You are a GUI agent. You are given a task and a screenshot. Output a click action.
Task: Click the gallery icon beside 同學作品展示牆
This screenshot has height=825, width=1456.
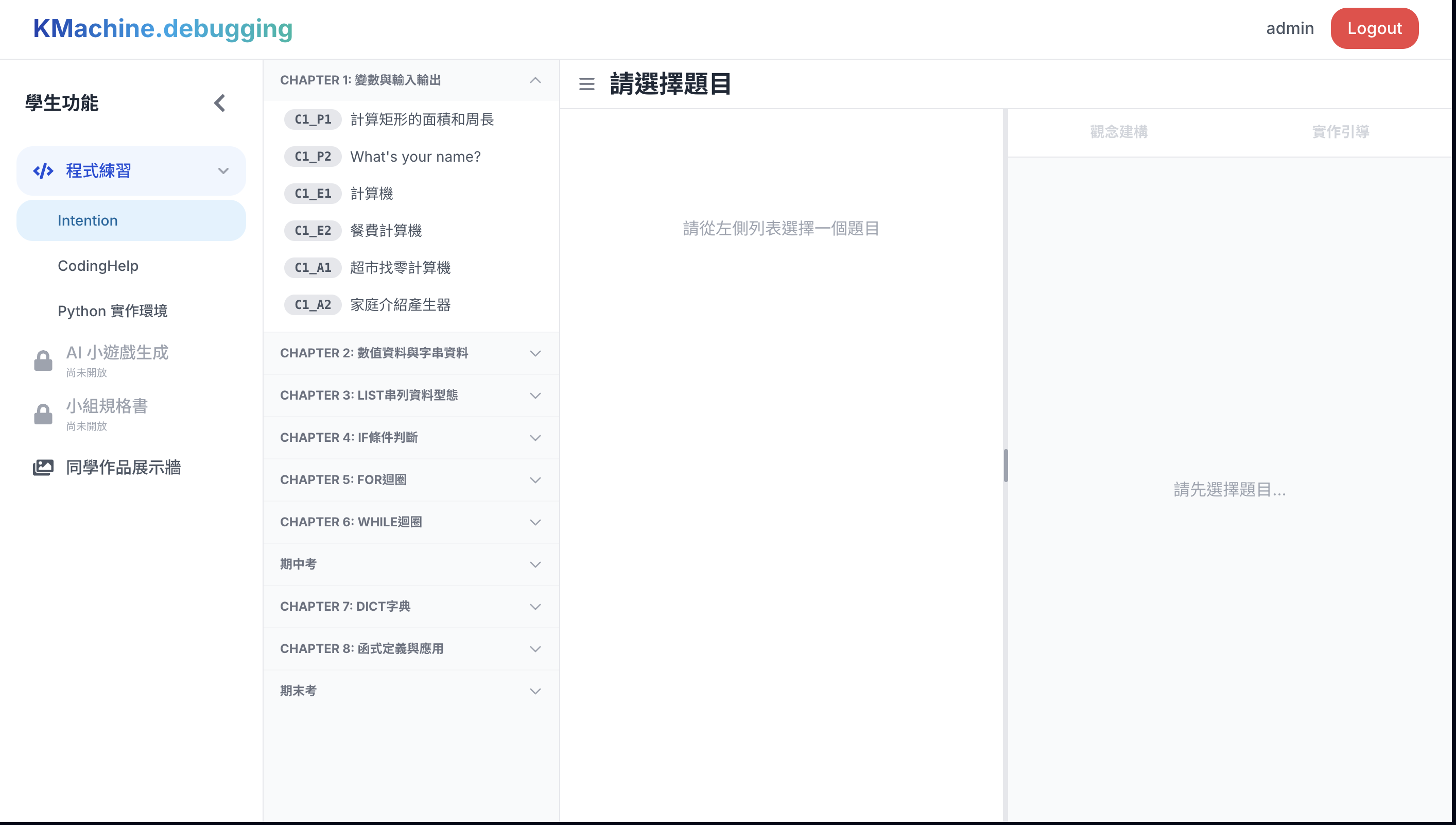[x=43, y=468]
